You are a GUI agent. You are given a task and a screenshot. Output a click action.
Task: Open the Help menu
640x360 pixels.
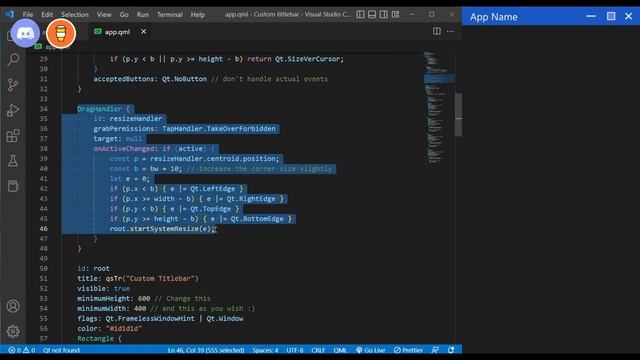point(198,14)
